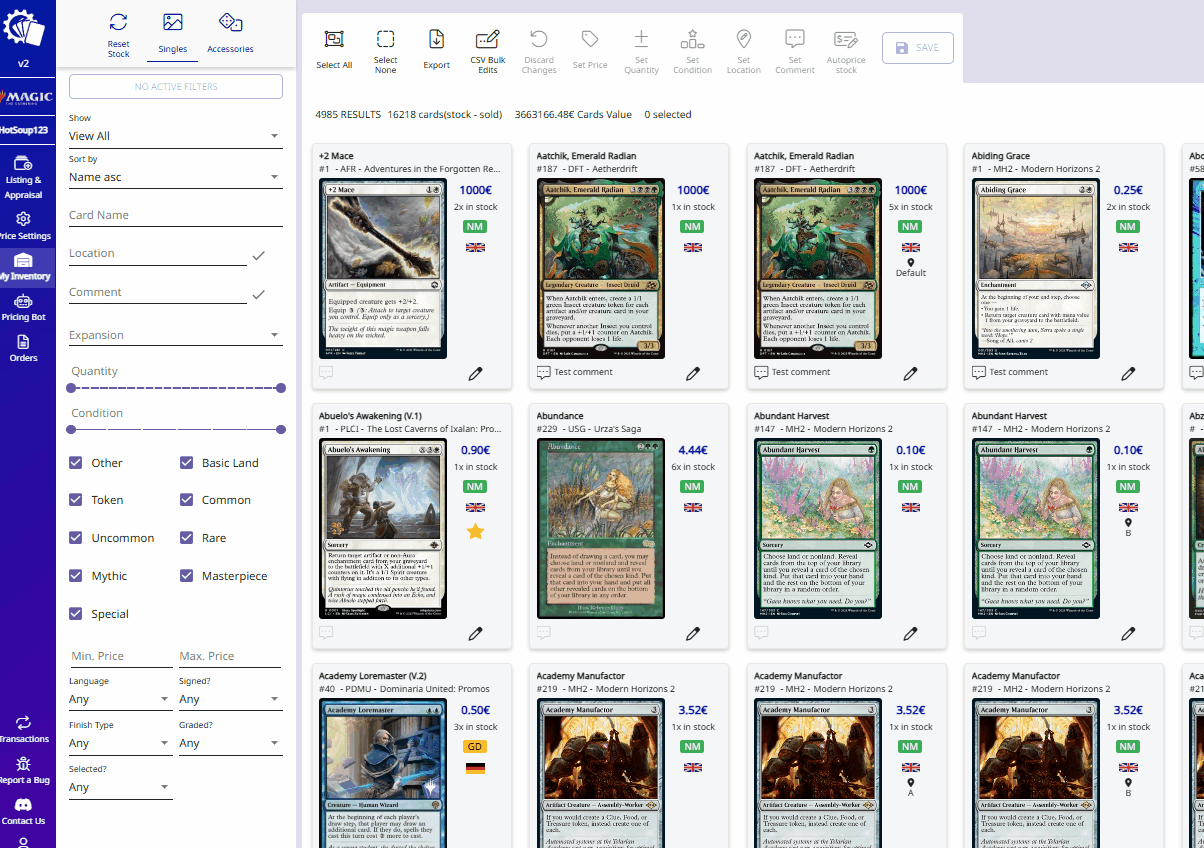Click the Min. Price input field

pyautogui.click(x=120, y=656)
